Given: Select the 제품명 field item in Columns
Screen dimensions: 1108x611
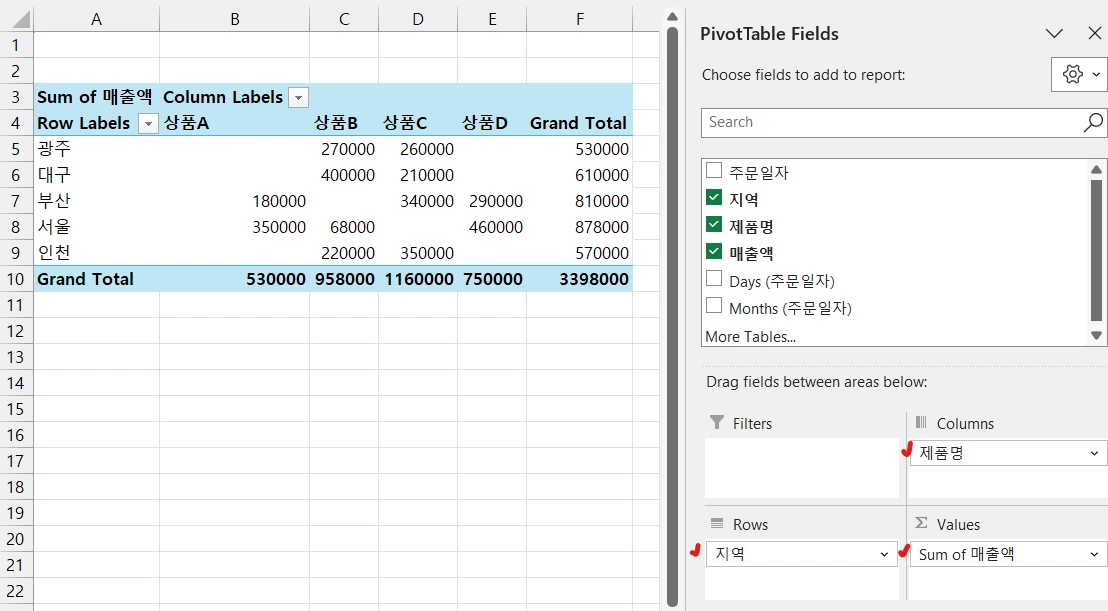Looking at the screenshot, I should (1008, 453).
